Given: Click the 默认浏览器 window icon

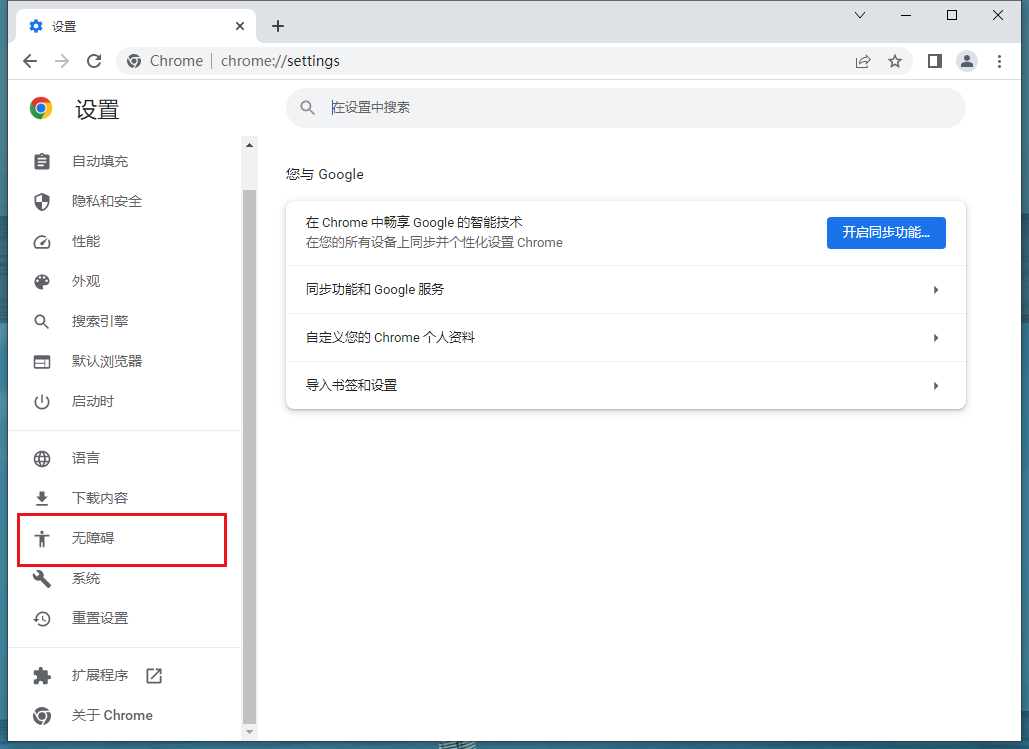Looking at the screenshot, I should click(x=42, y=362).
